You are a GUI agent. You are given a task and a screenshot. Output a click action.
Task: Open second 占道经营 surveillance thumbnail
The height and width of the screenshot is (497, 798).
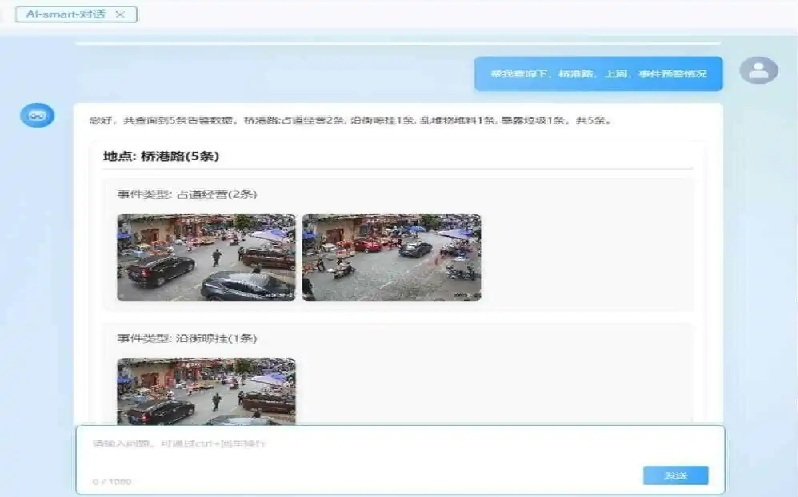391,257
